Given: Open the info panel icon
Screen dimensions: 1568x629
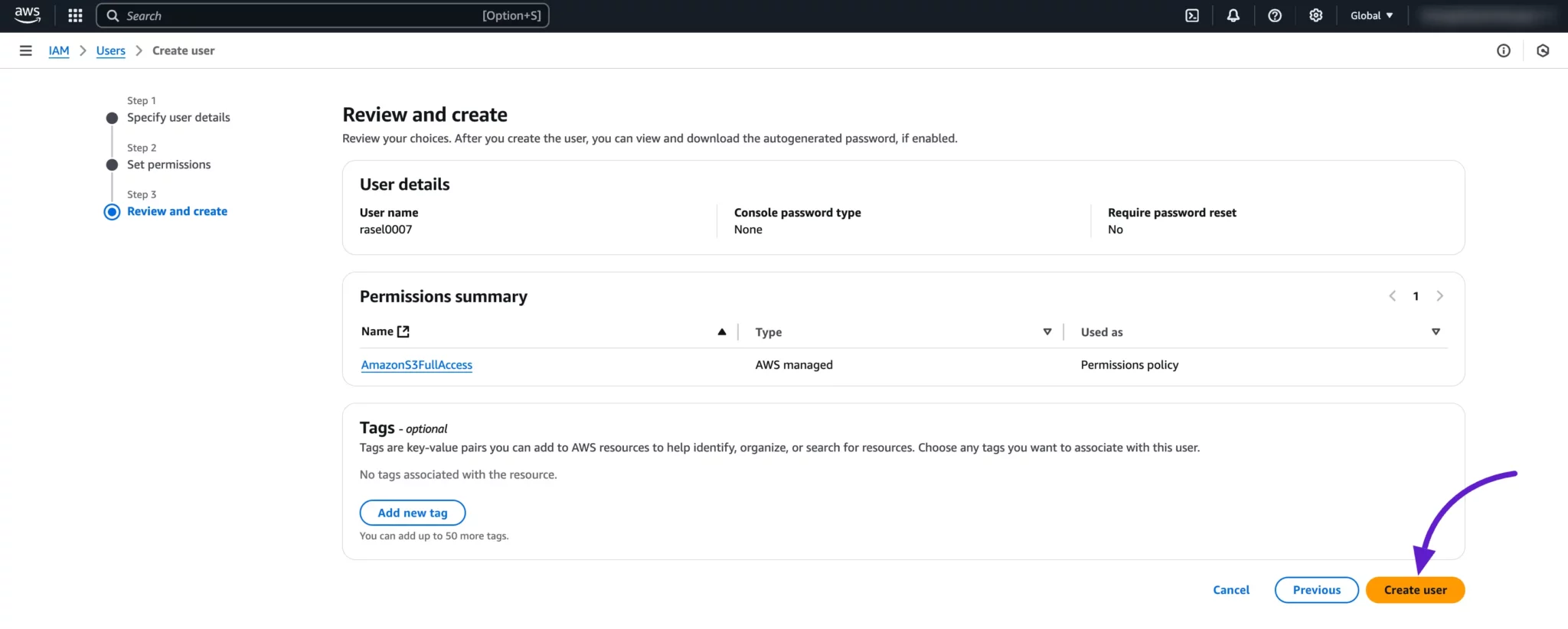Looking at the screenshot, I should point(1503,51).
